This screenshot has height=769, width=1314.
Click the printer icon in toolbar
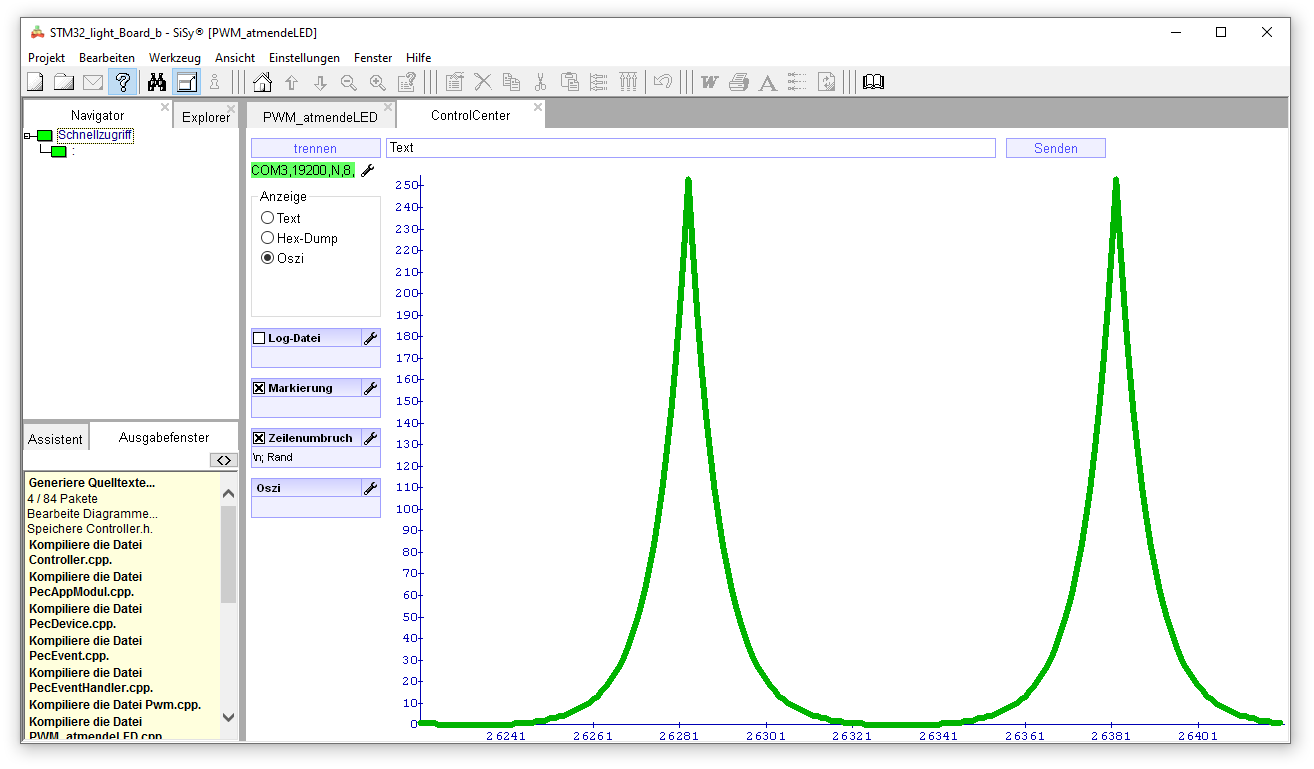[738, 82]
